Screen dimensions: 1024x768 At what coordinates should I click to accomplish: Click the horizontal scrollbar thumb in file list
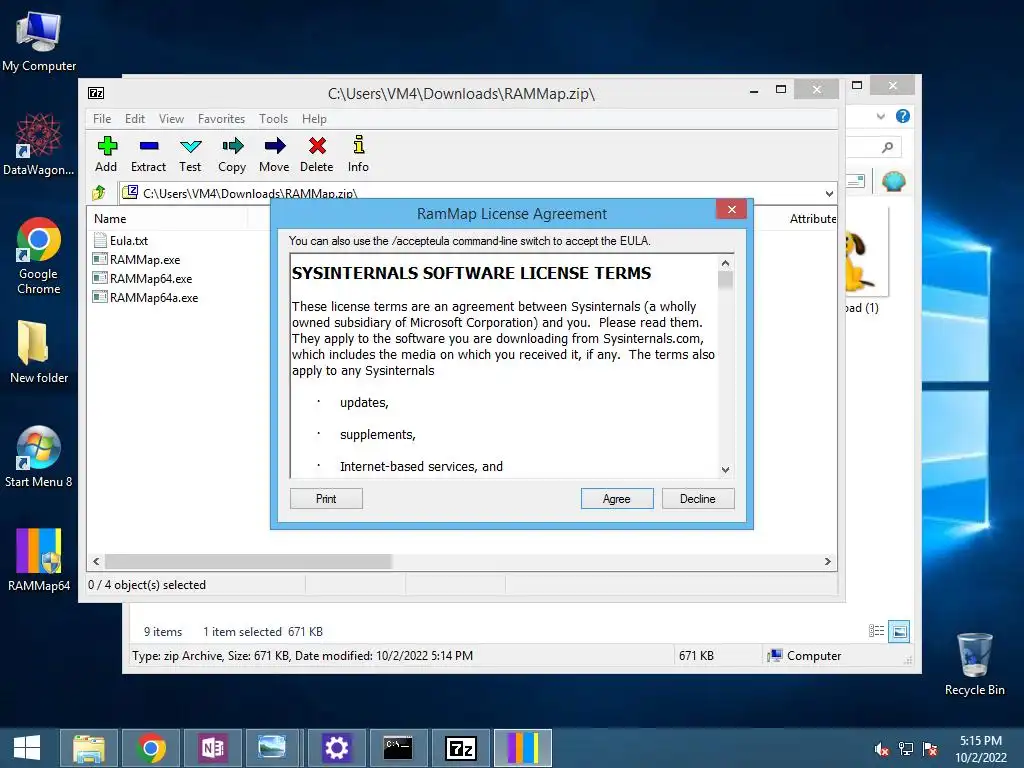pos(248,562)
